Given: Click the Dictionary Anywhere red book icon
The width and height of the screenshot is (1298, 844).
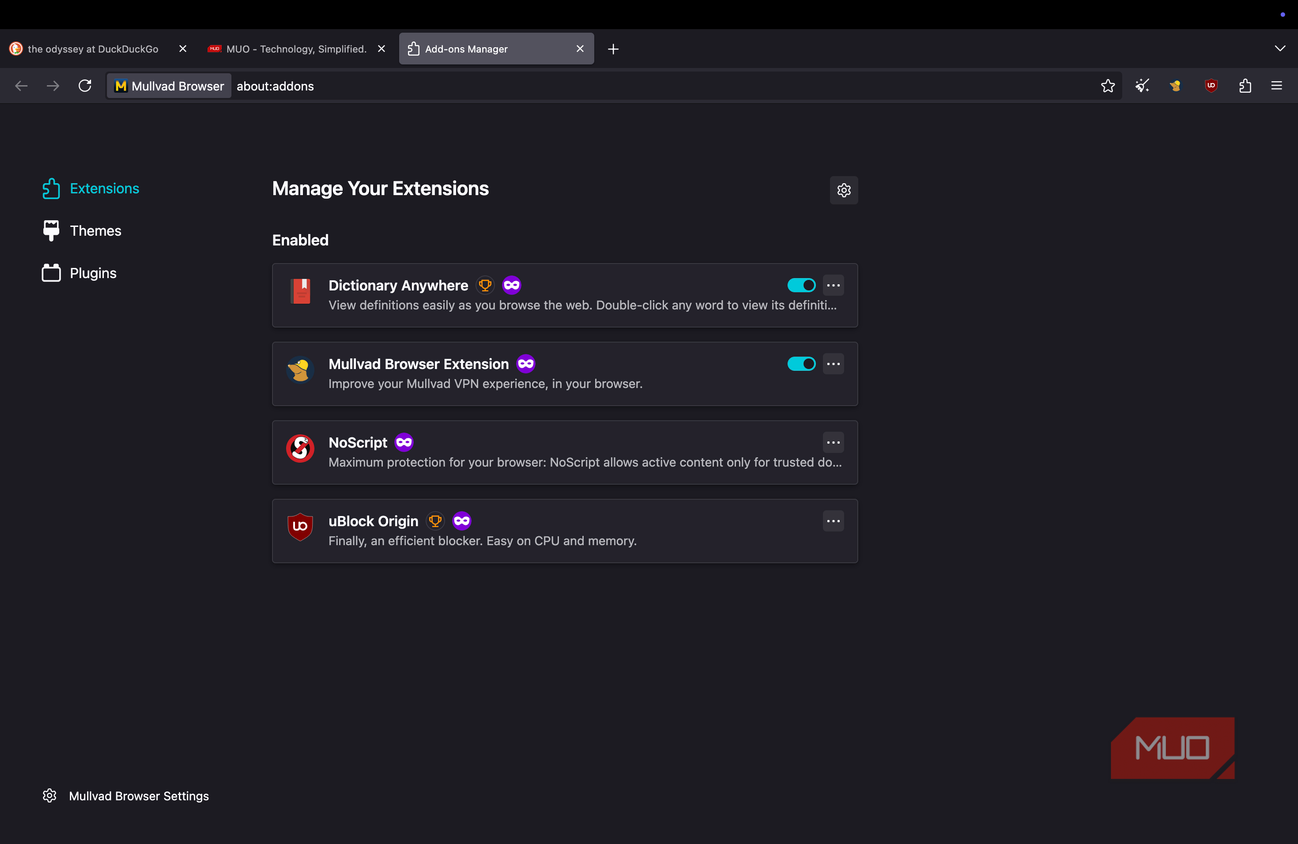Looking at the screenshot, I should point(301,291).
